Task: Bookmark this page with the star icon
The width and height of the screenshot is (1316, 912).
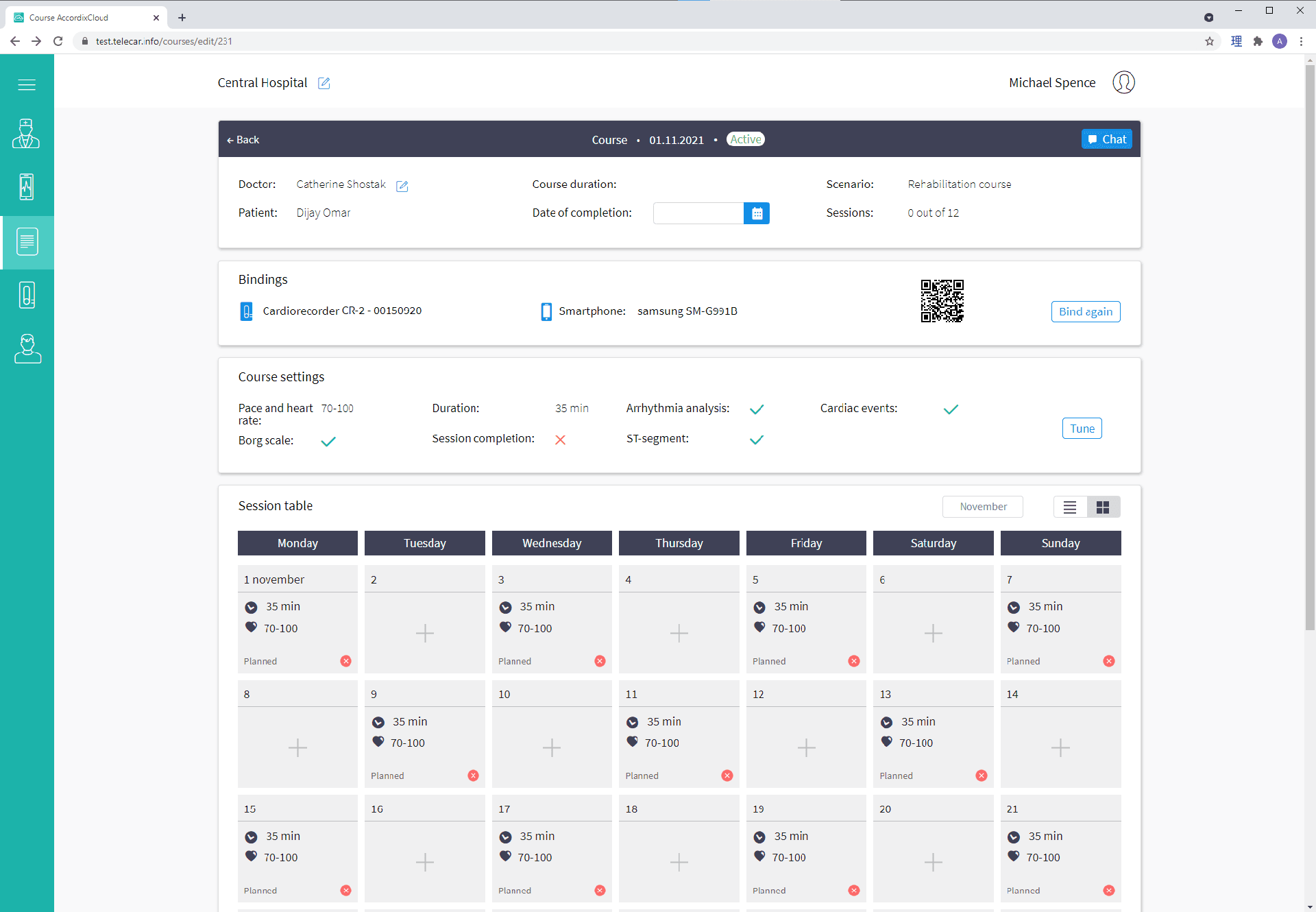Action: tap(1210, 41)
